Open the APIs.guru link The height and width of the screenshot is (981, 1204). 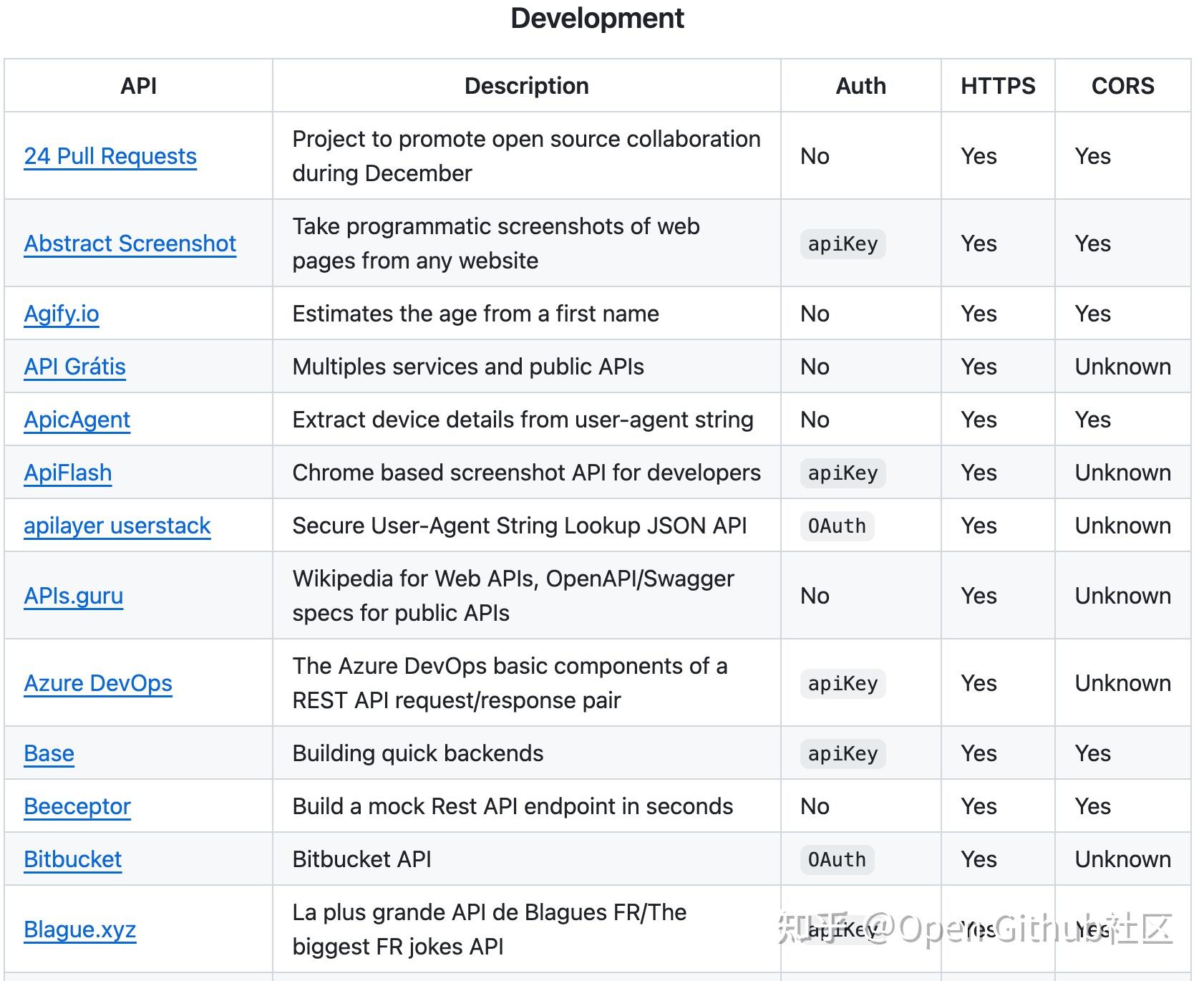pyautogui.click(x=74, y=596)
